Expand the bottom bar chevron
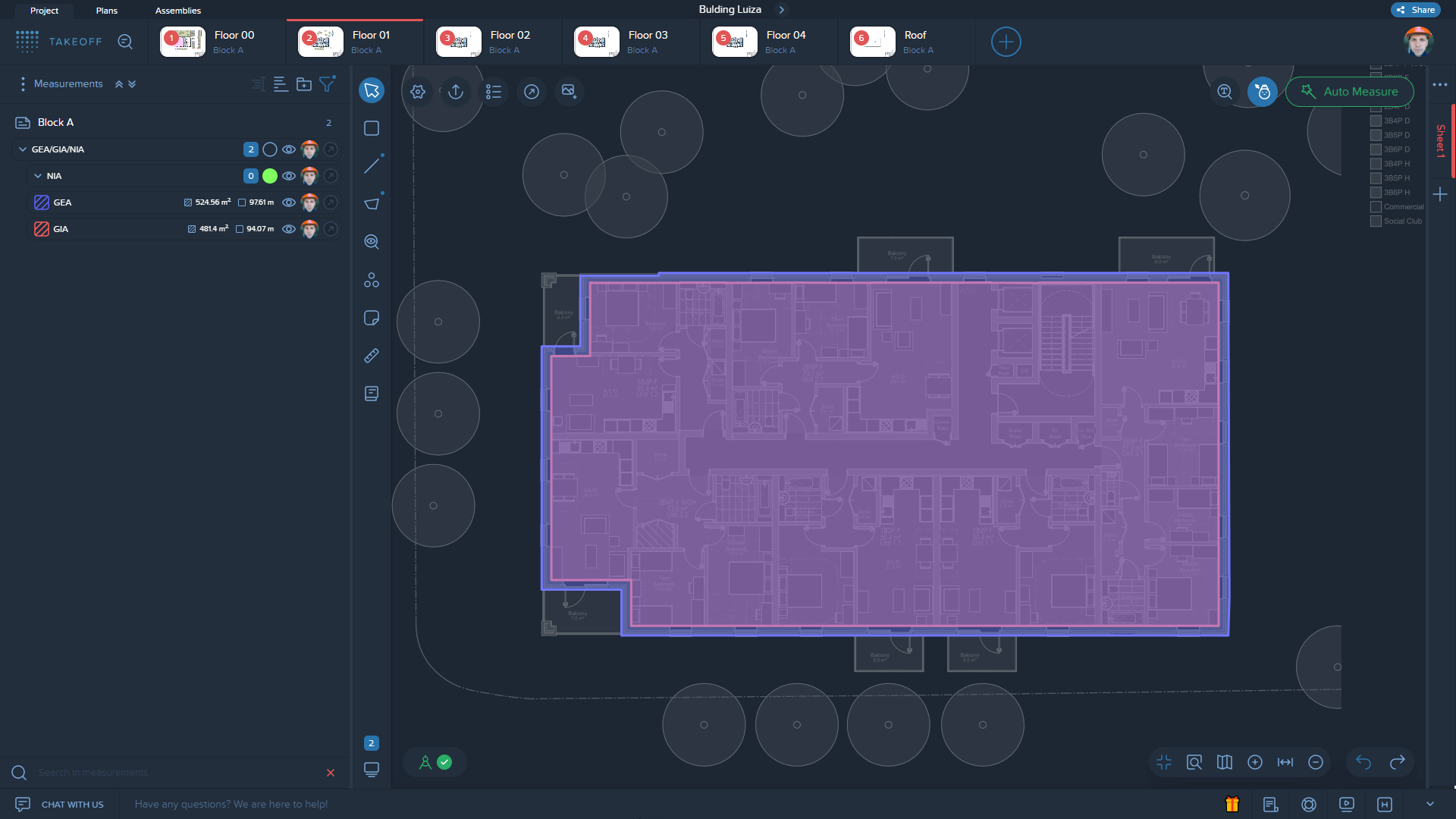Viewport: 1456px width, 819px height. tap(1429, 804)
